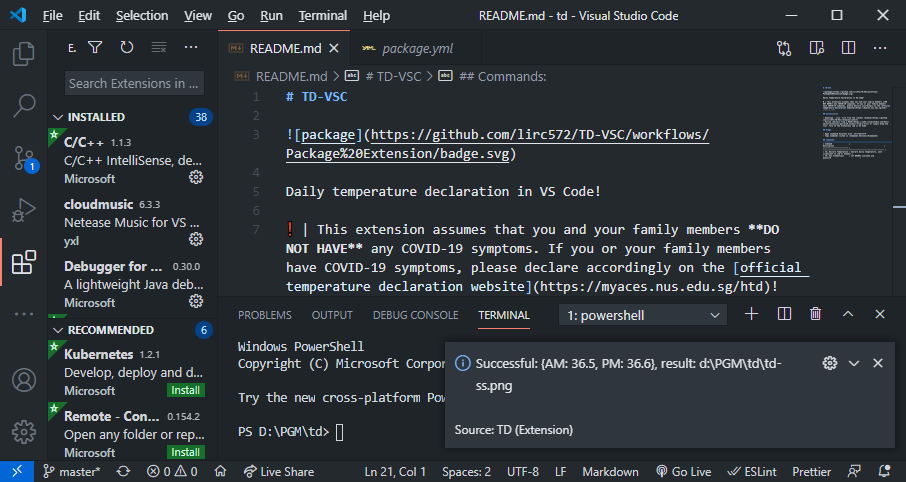Kill the terminal with trash icon

pyautogui.click(x=815, y=314)
